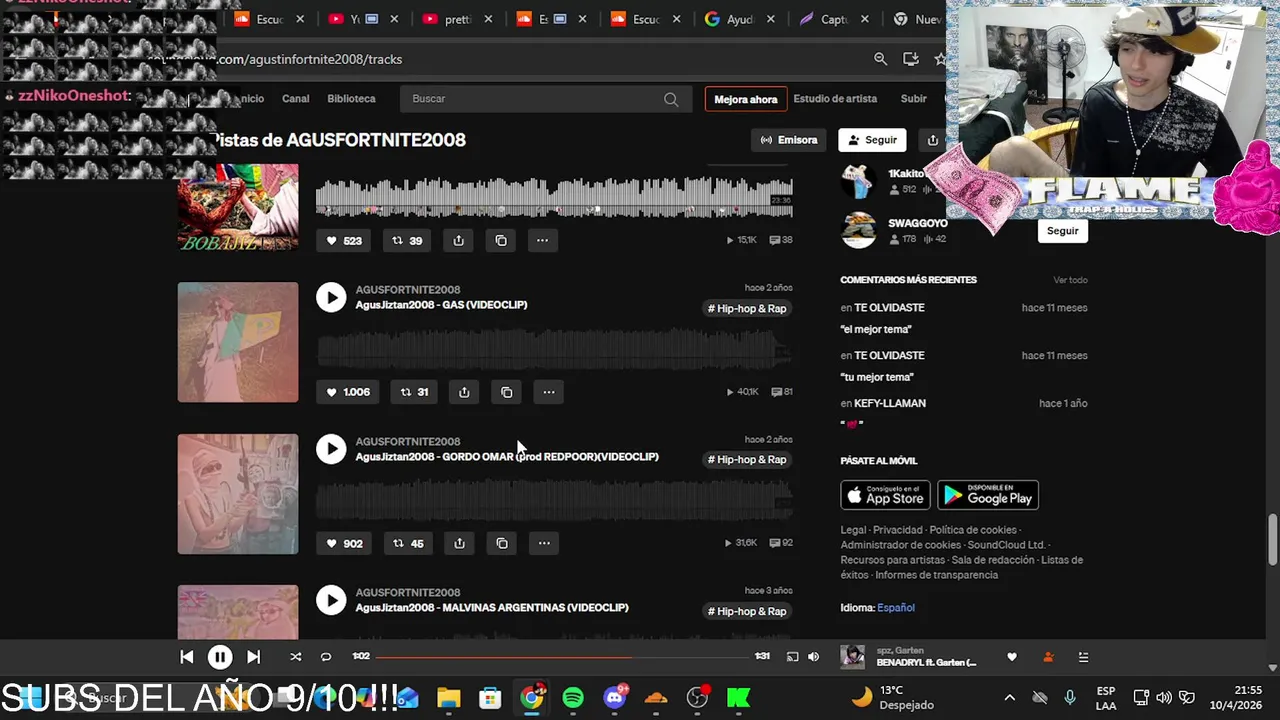Share the BOBAJAZ artwork track

458,240
